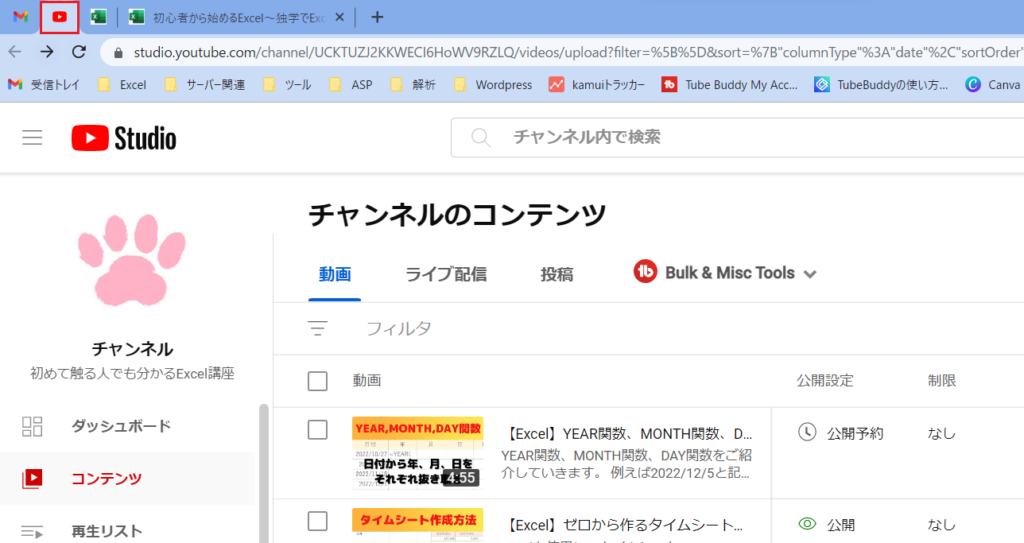This screenshot has height=543, width=1024.
Task: Toggle the hamburger navigation menu
Action: point(32,138)
